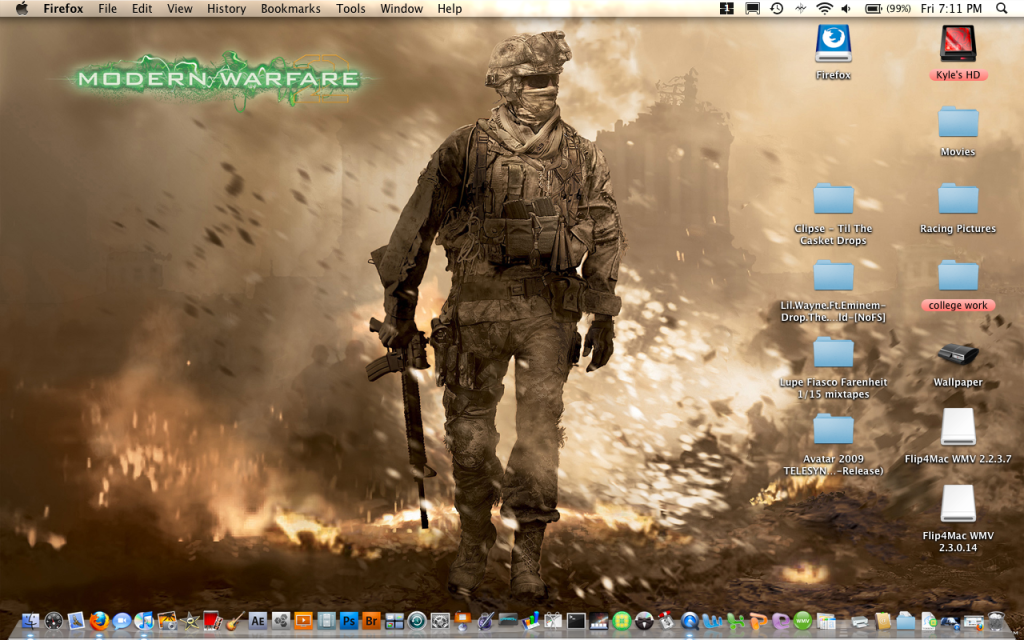Screen dimensions: 1024x640
Task: Open the Window menu
Action: point(402,8)
